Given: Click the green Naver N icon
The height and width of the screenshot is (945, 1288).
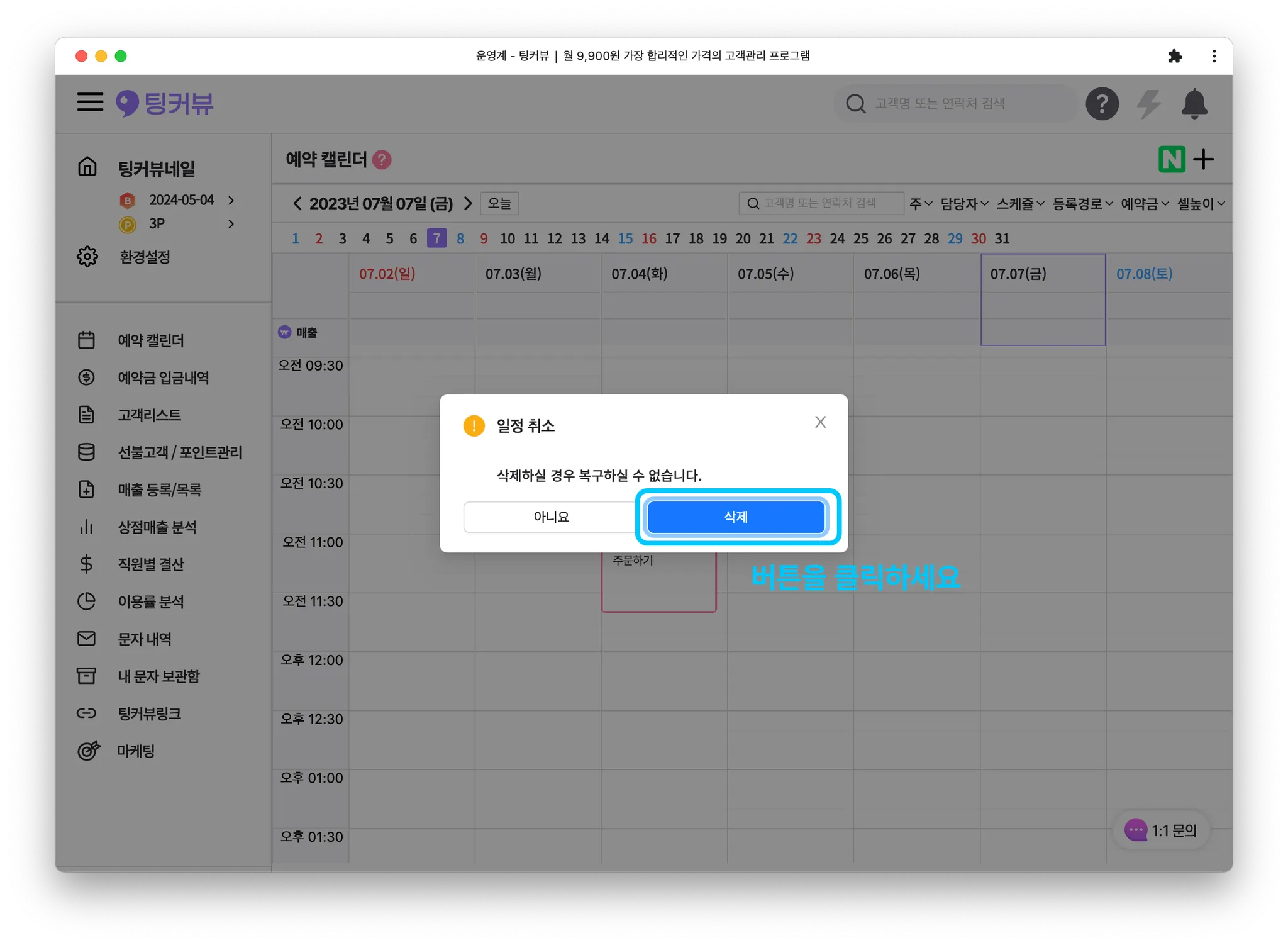Looking at the screenshot, I should [x=1171, y=159].
